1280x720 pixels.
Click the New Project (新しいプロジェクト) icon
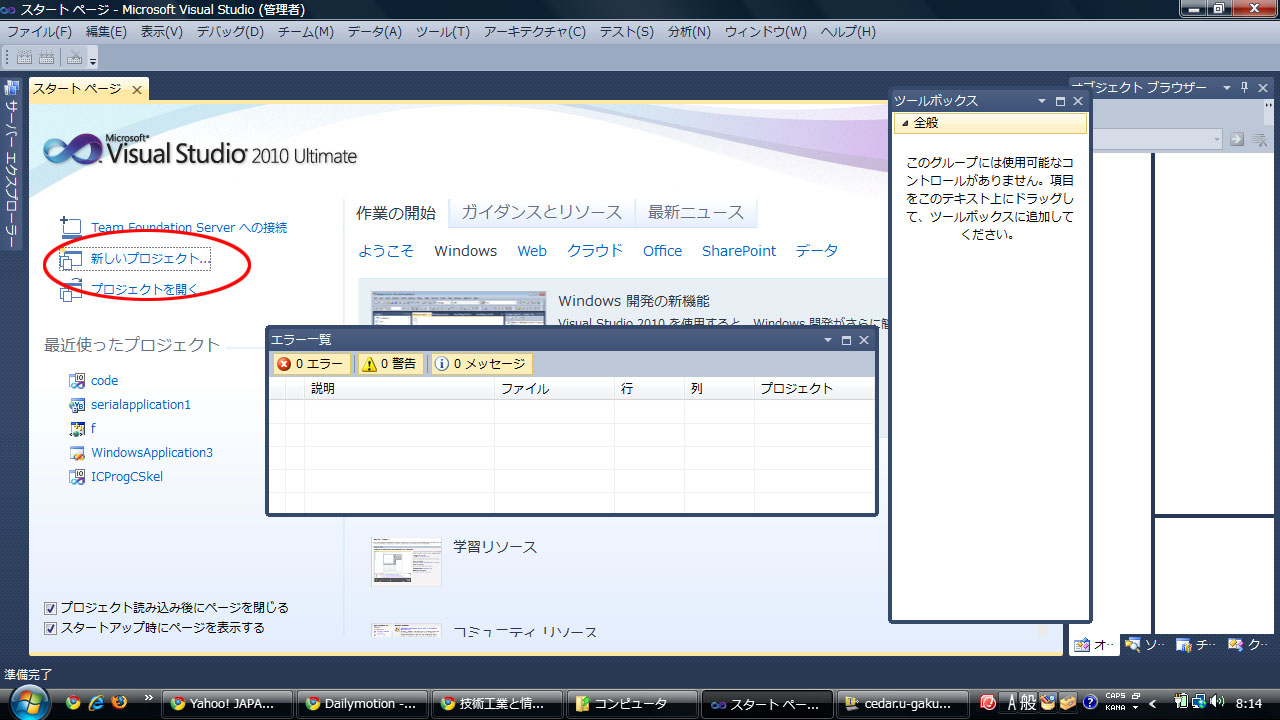click(70, 259)
